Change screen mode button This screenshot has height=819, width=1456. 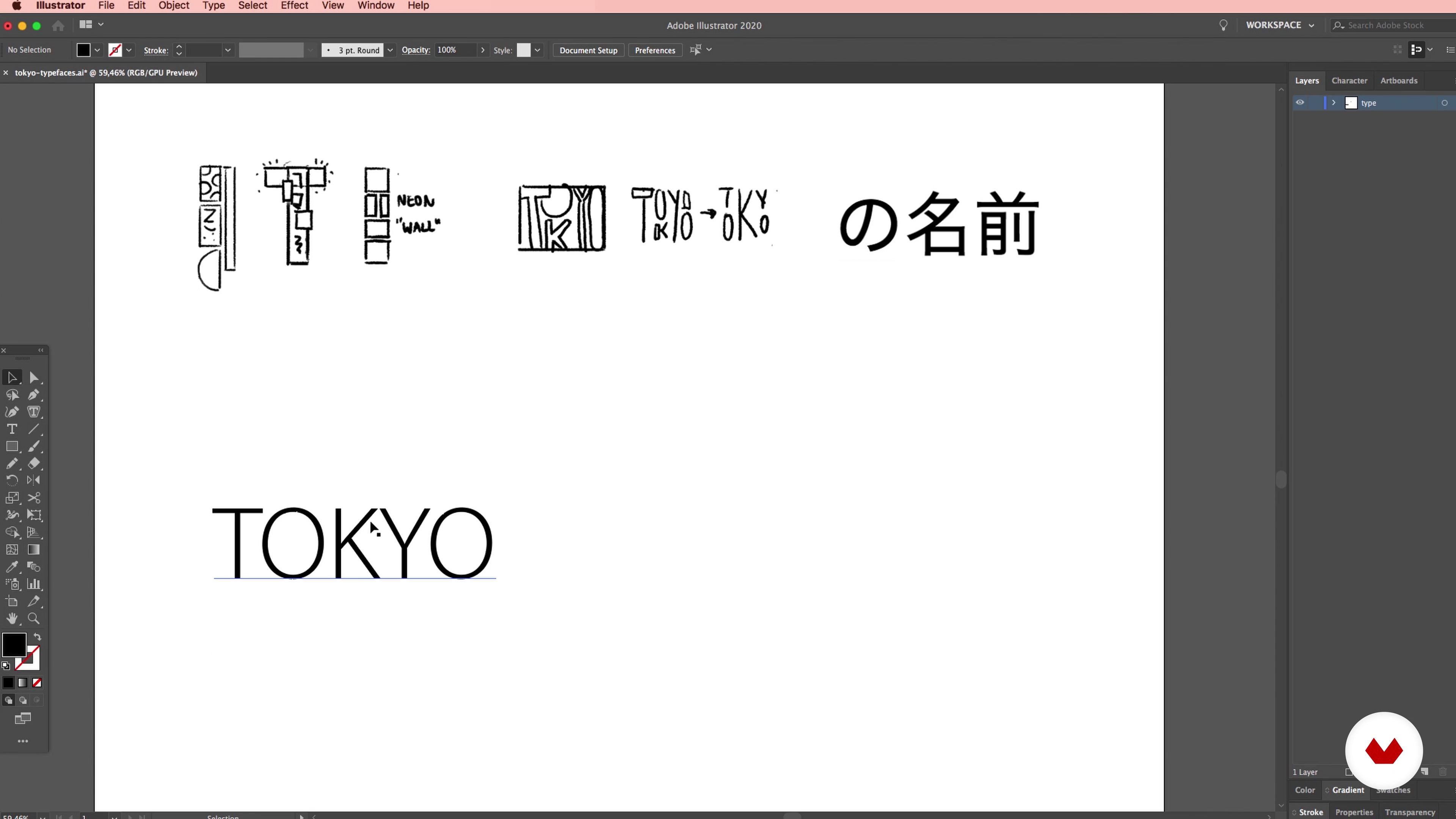click(23, 719)
